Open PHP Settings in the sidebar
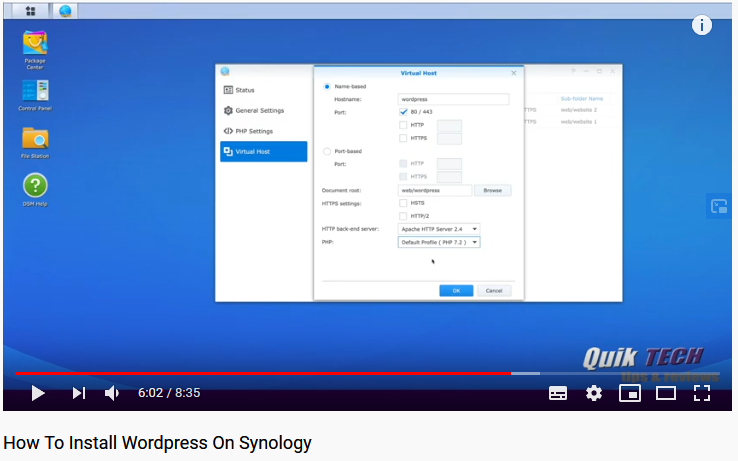Image resolution: width=738 pixels, height=461 pixels. tap(264, 131)
